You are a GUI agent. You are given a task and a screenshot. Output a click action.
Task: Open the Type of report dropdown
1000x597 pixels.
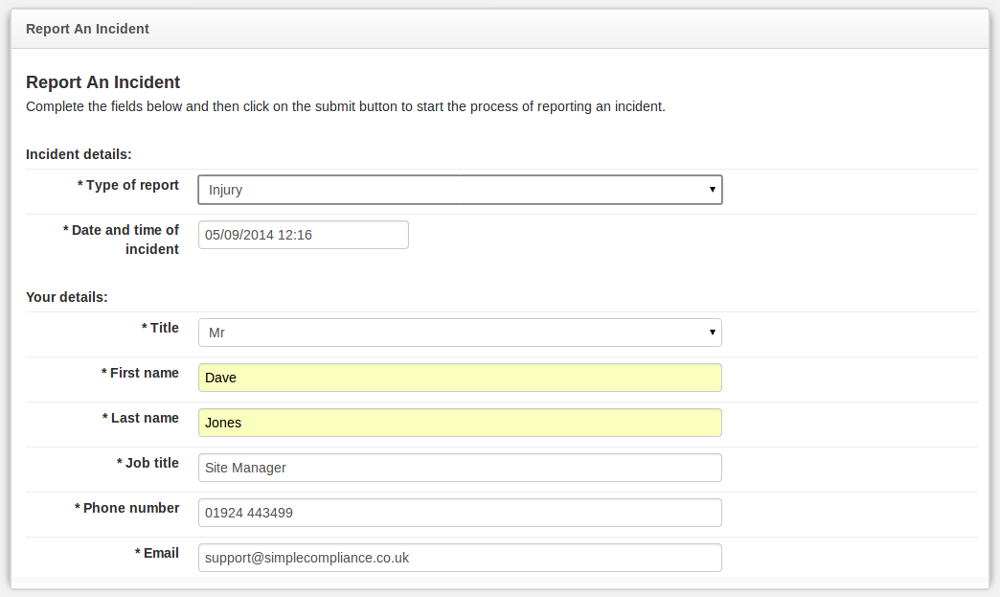coord(460,189)
